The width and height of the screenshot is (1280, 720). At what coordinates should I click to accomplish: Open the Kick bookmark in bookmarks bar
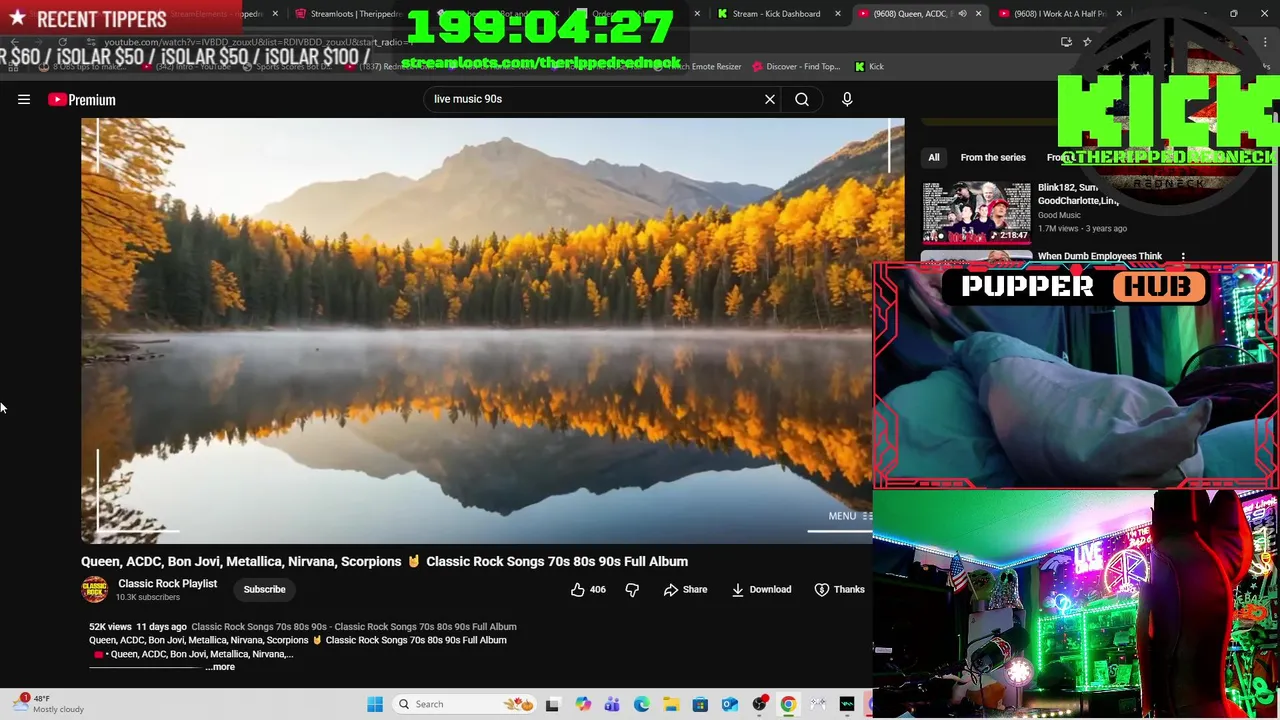point(869,66)
